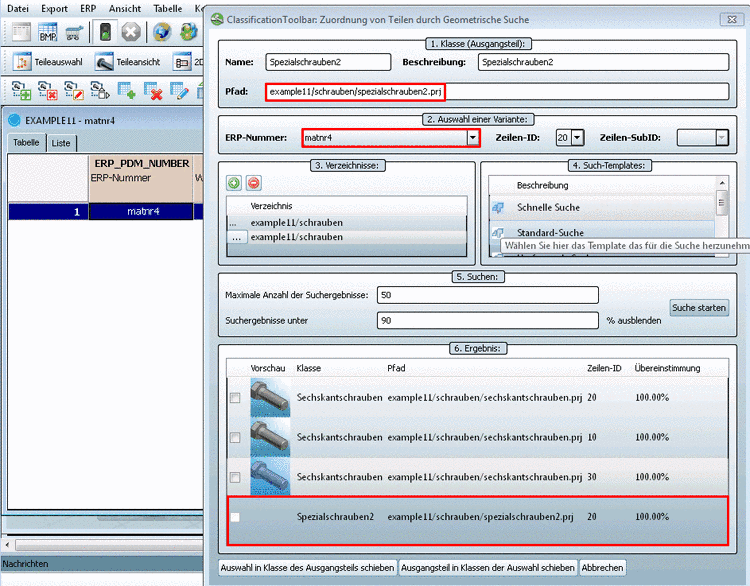This screenshot has height=586, width=750.
Task: Click the screw preview thumbnail for Zeilen-ID 30
Action: pos(270,477)
